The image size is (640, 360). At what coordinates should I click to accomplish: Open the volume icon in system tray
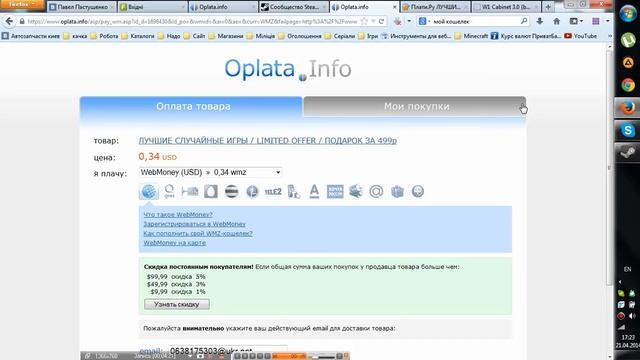click(x=632, y=316)
